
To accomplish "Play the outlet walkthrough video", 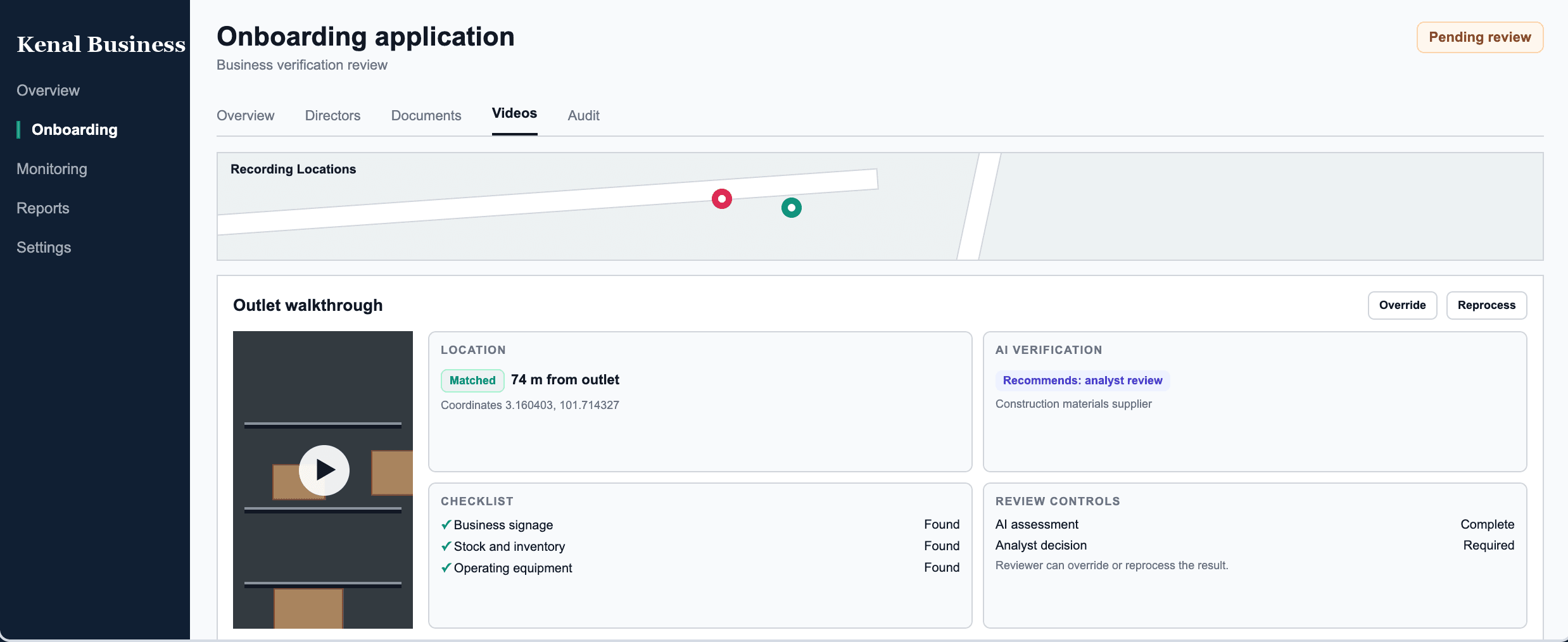I will 324,470.
